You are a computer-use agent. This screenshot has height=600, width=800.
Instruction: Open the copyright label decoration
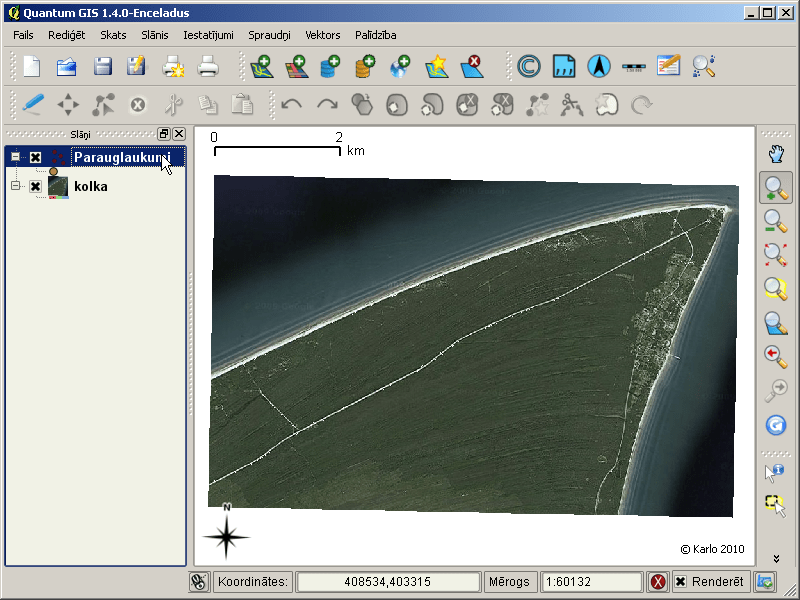[x=529, y=66]
